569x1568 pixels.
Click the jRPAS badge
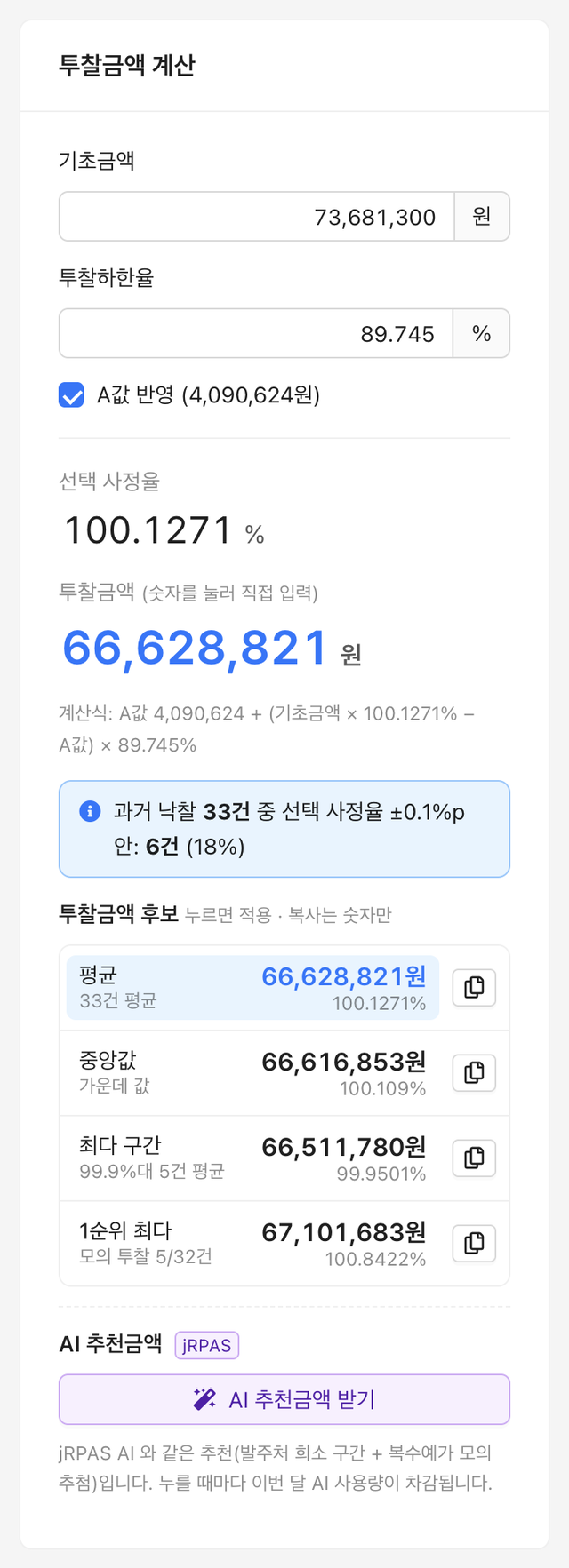tap(207, 1345)
